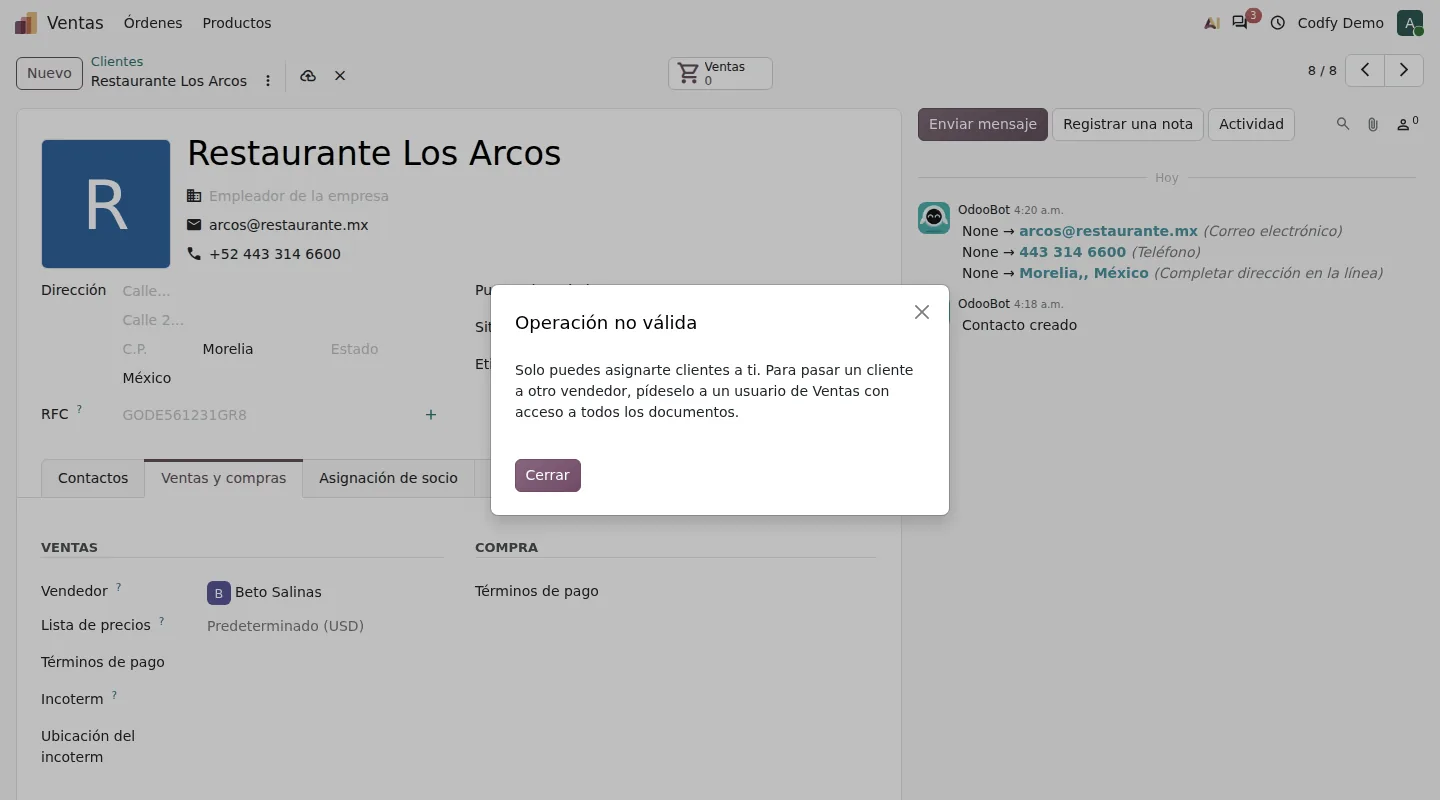Open the country field México

[x=280, y=378]
